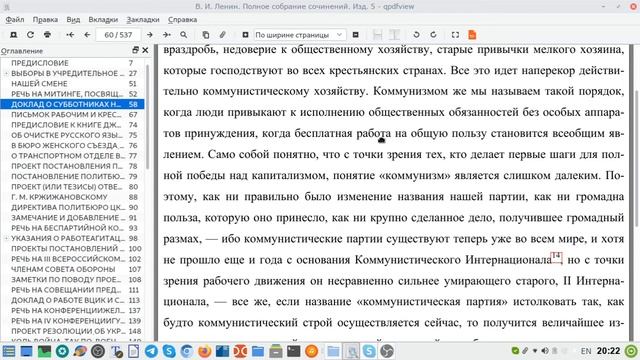The width and height of the screenshot is (640, 360).
Task: Open search with the magnifier icon
Action: coord(184,35)
